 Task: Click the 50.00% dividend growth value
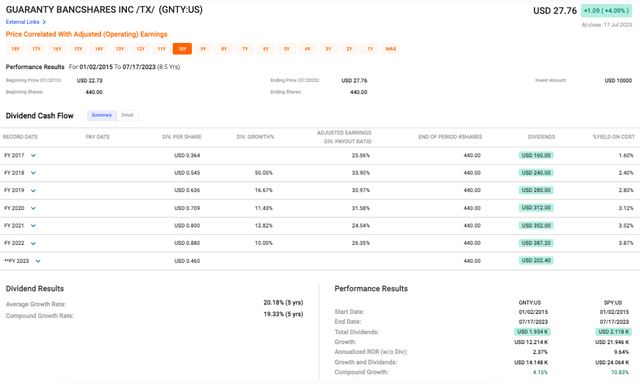pos(264,173)
